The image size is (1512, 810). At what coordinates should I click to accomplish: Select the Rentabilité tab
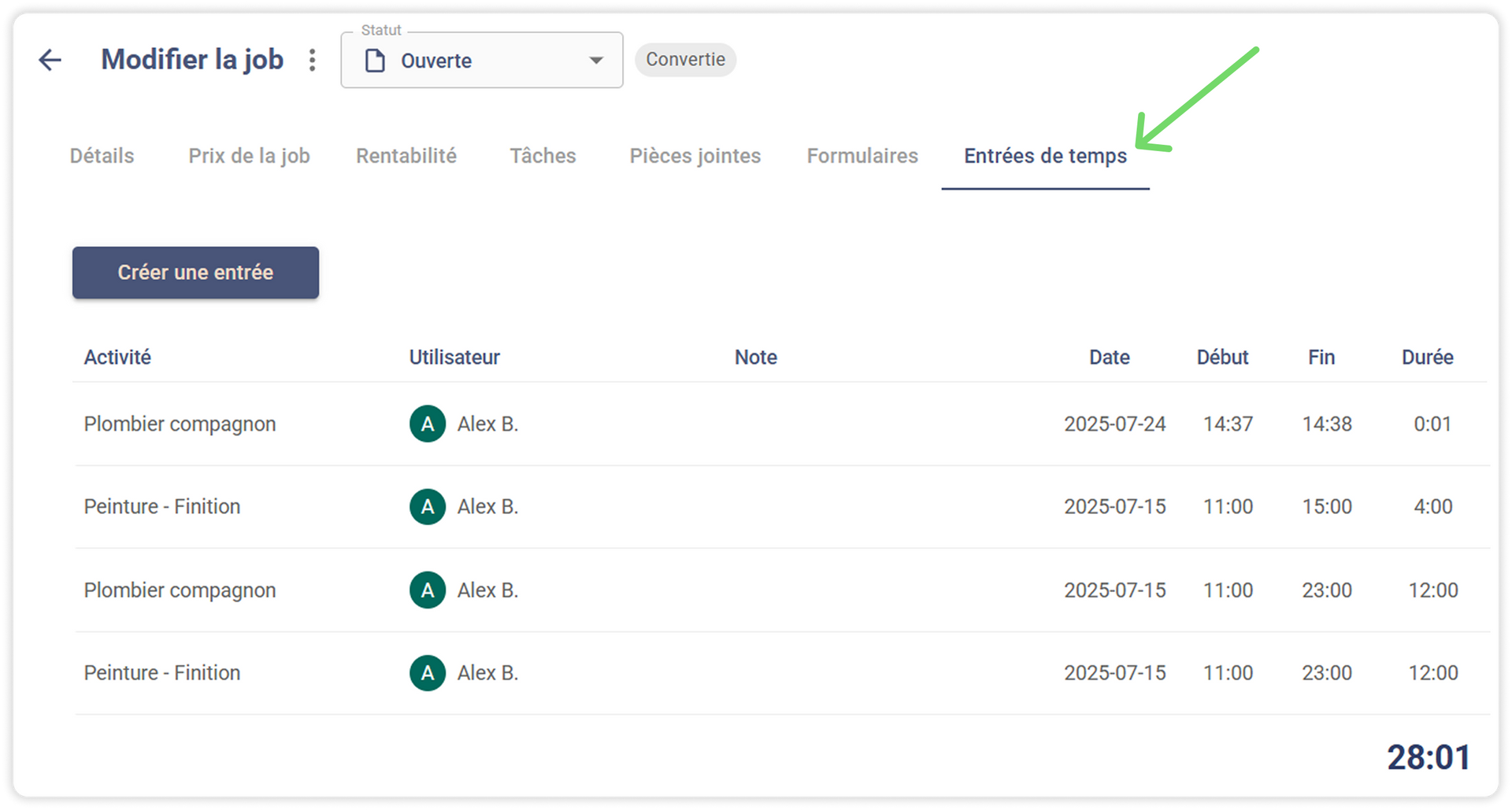(x=406, y=156)
